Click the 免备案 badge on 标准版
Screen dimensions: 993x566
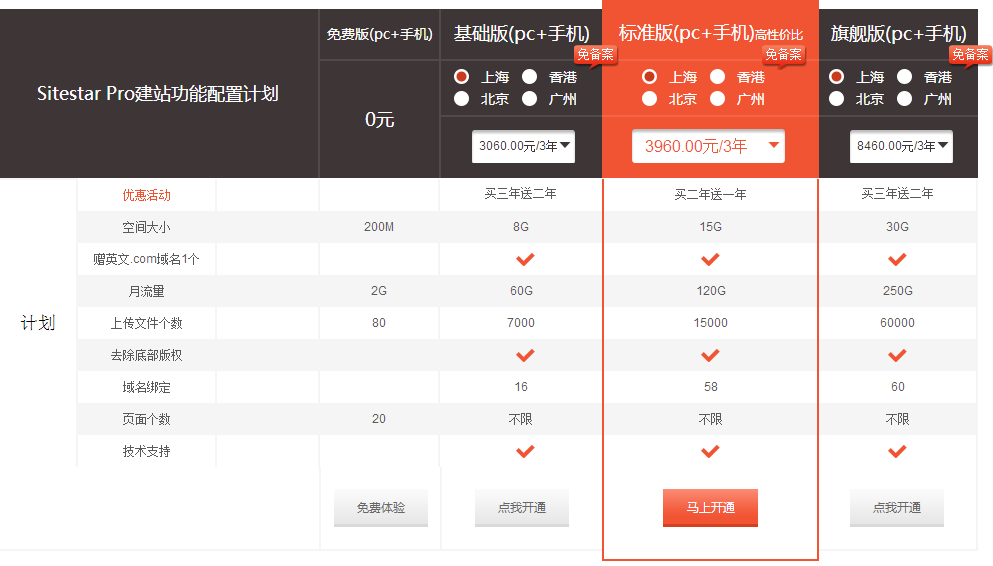783,55
